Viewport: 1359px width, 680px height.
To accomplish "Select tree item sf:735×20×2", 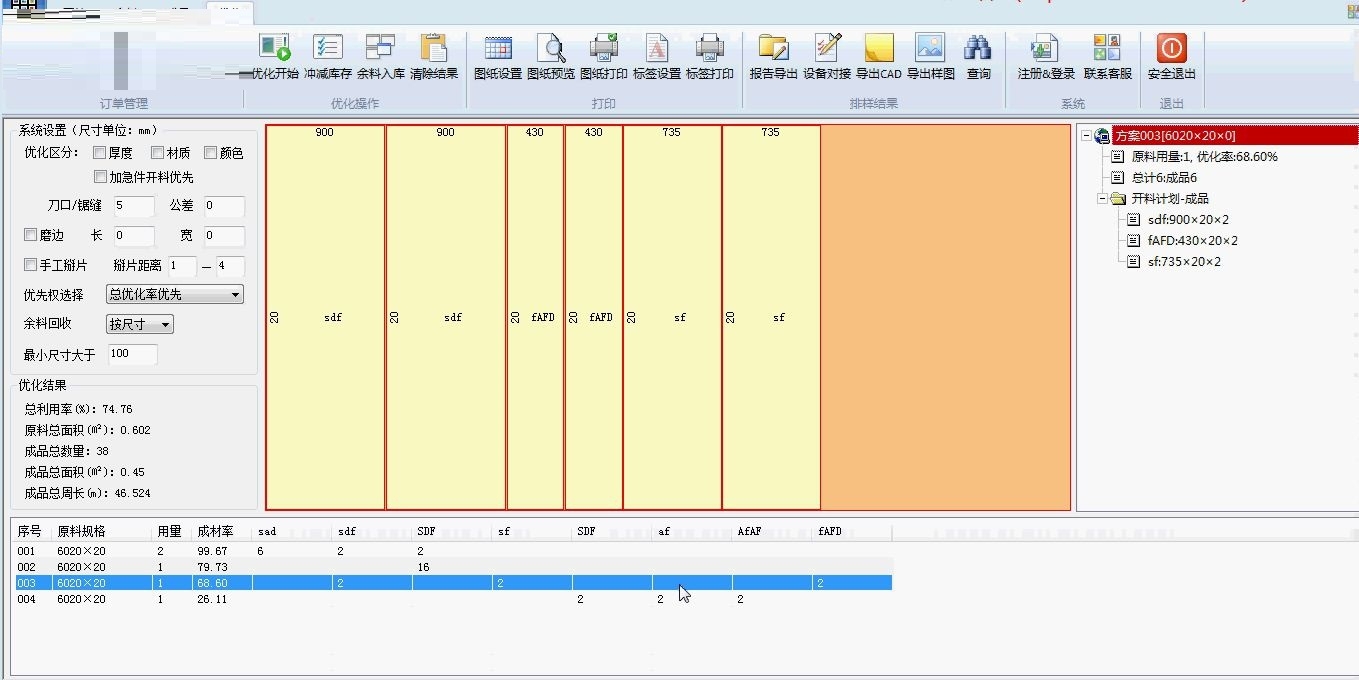I will pyautogui.click(x=1184, y=262).
